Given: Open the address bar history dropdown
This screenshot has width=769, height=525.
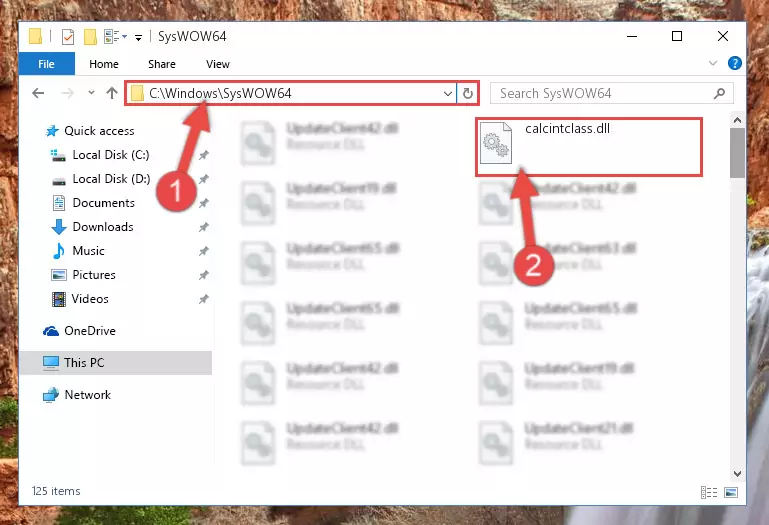Looking at the screenshot, I should pyautogui.click(x=447, y=93).
